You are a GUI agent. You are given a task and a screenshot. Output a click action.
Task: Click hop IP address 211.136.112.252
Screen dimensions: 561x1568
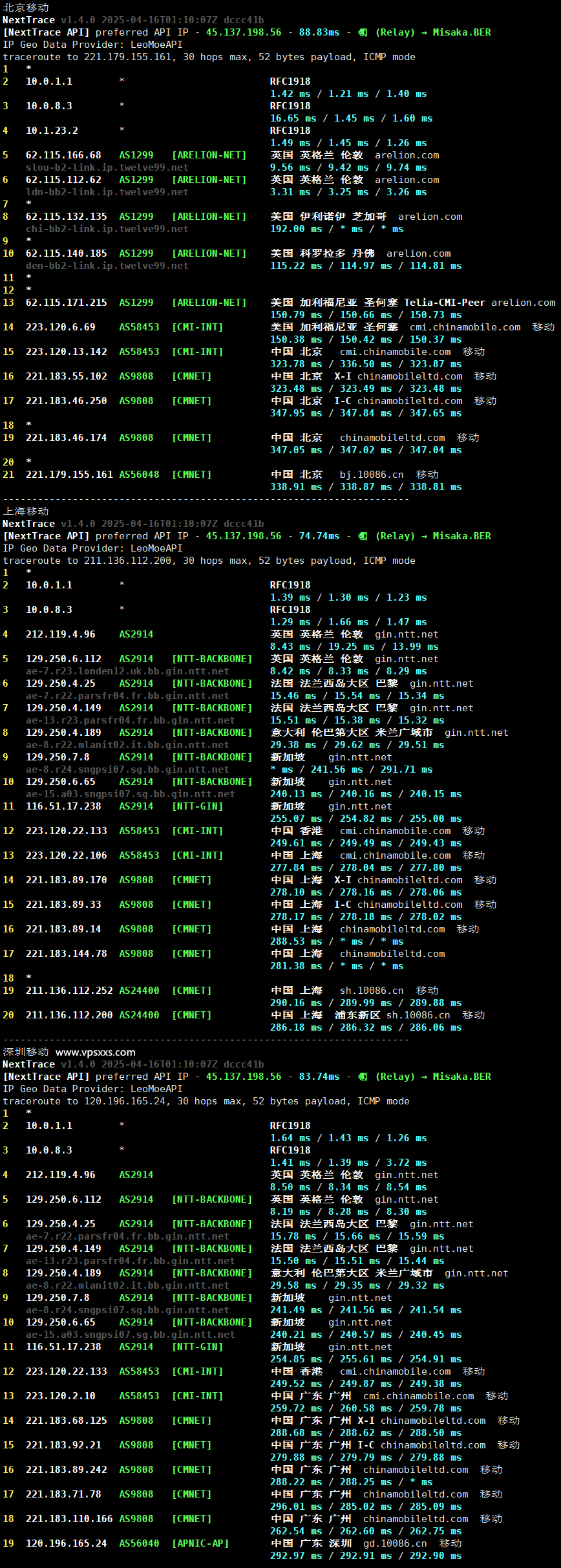[69, 991]
